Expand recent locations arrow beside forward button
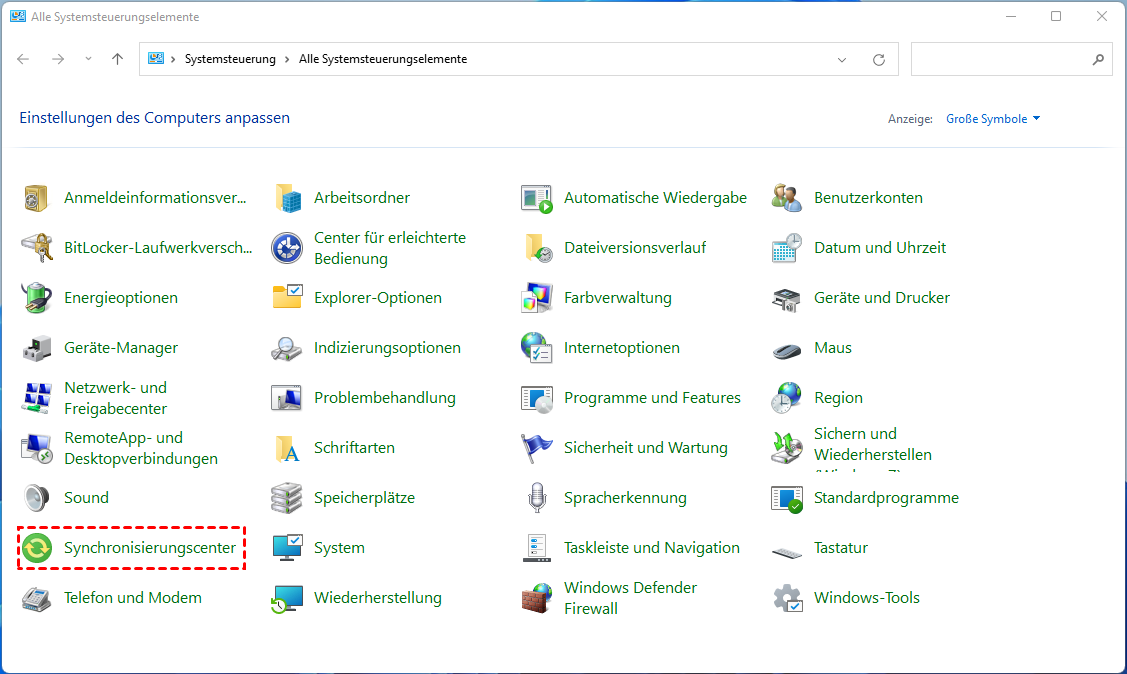The width and height of the screenshot is (1127, 674). pos(88,59)
